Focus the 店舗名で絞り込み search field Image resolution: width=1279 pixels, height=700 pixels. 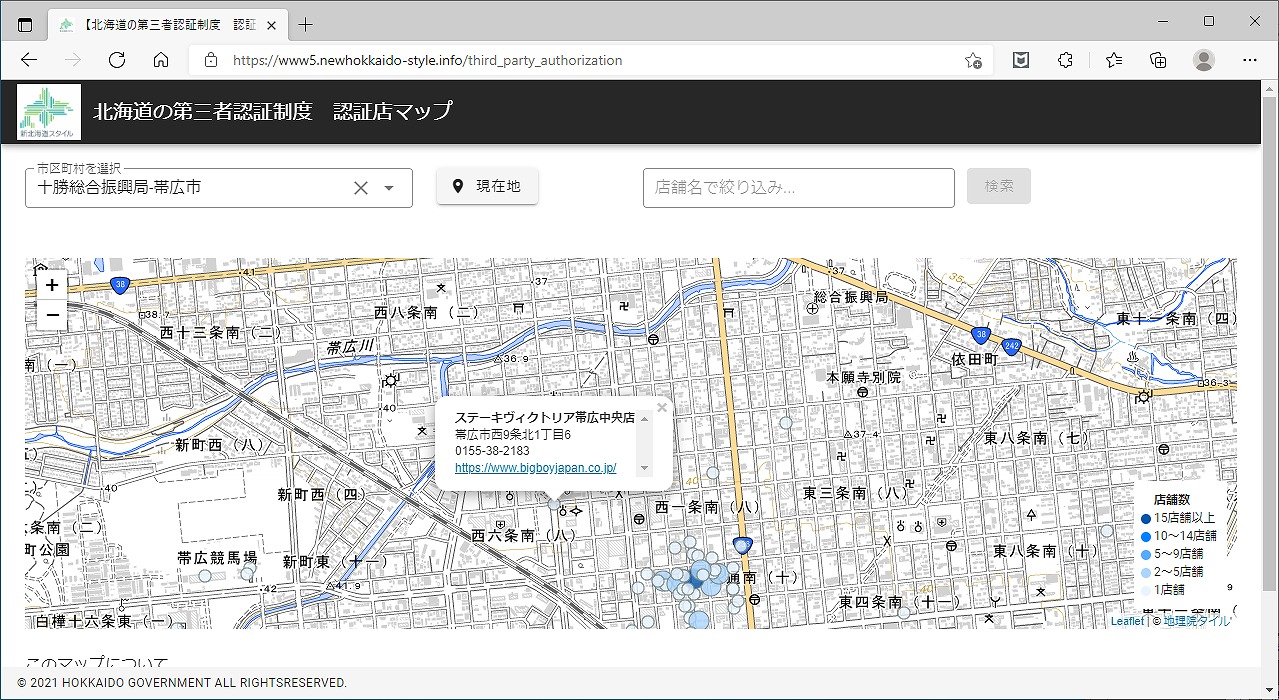point(798,188)
